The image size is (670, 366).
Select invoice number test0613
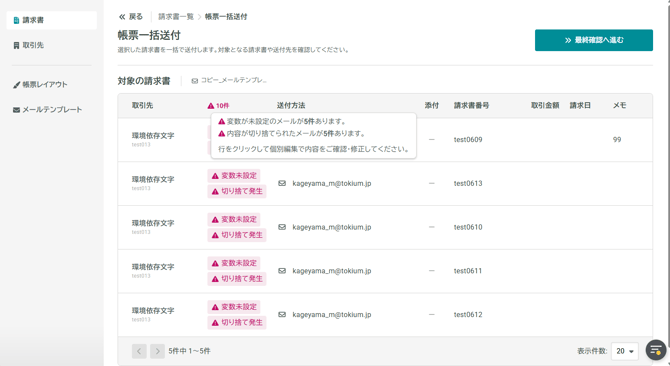[x=468, y=184]
